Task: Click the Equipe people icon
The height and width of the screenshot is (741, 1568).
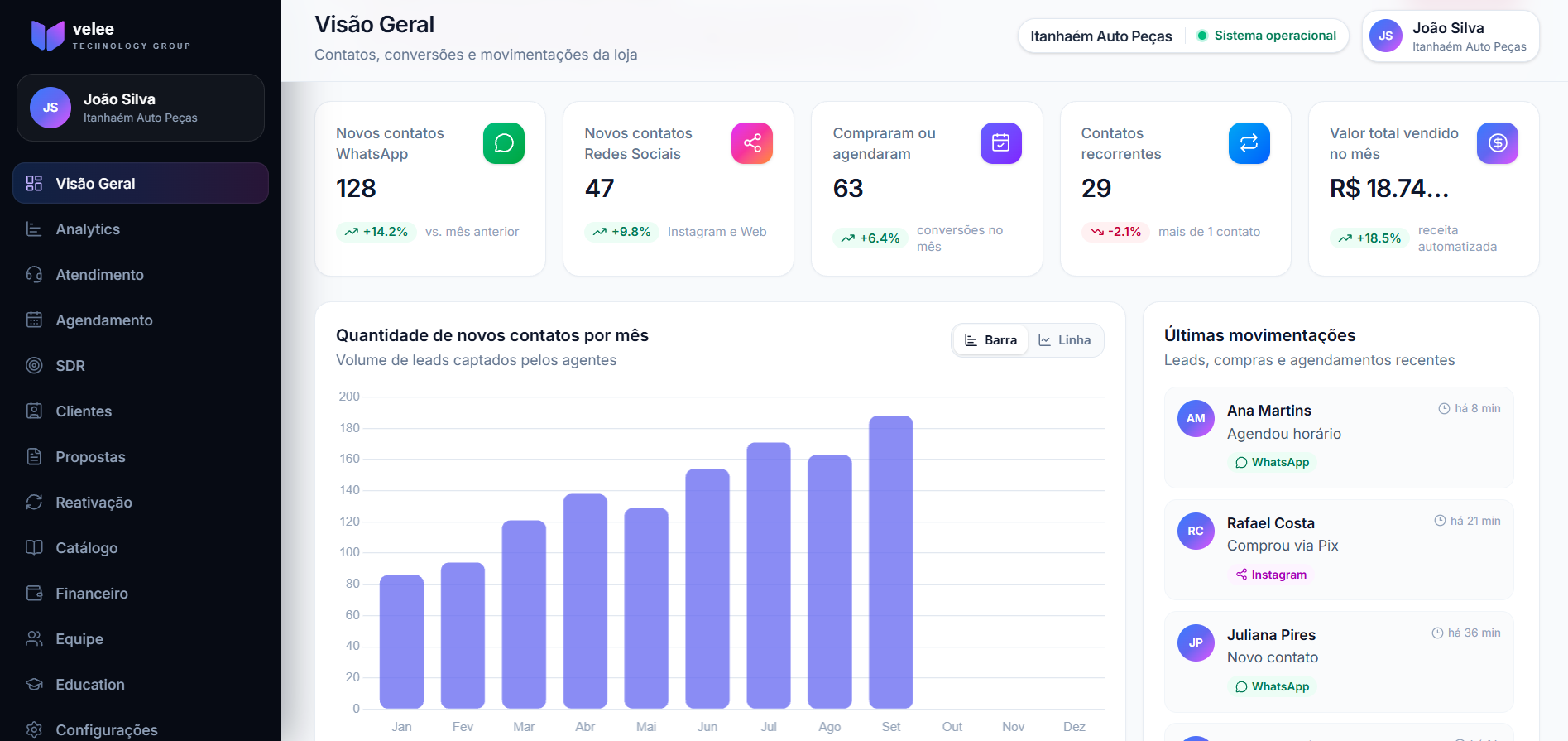Action: pyautogui.click(x=34, y=639)
